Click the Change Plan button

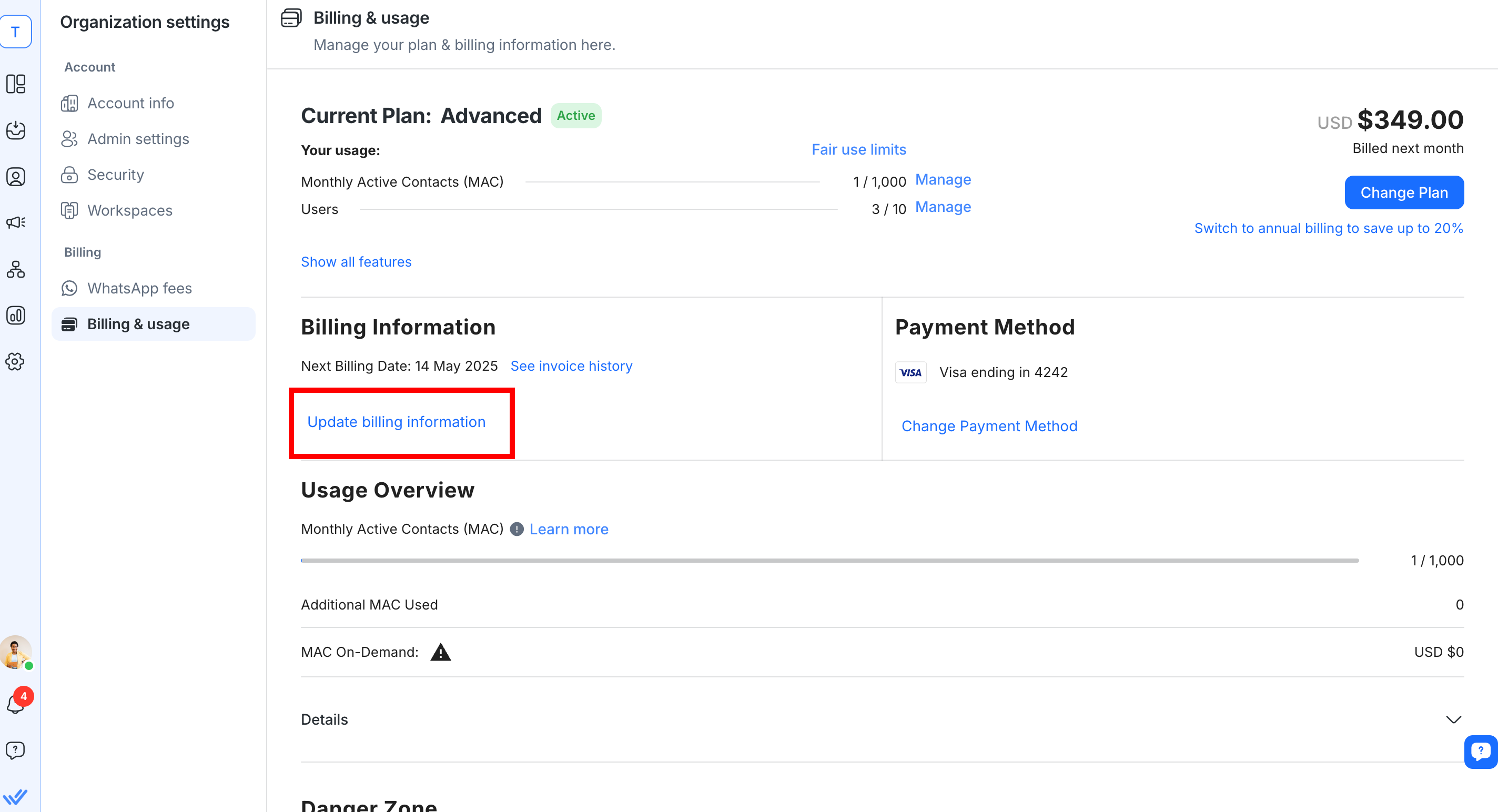tap(1404, 192)
